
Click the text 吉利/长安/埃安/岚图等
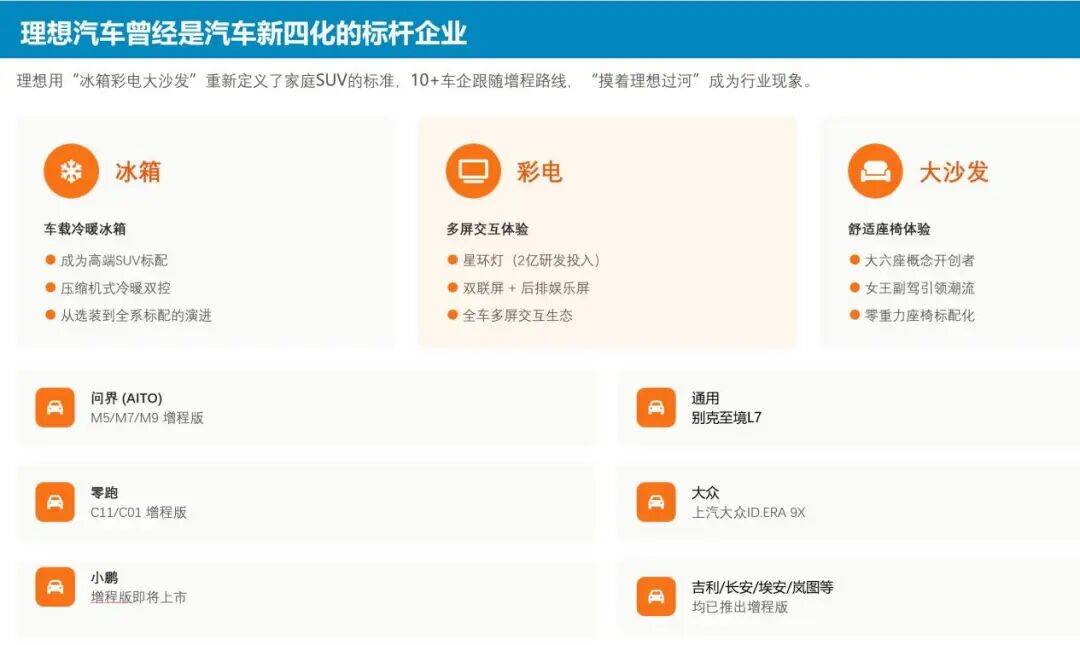coord(763,587)
